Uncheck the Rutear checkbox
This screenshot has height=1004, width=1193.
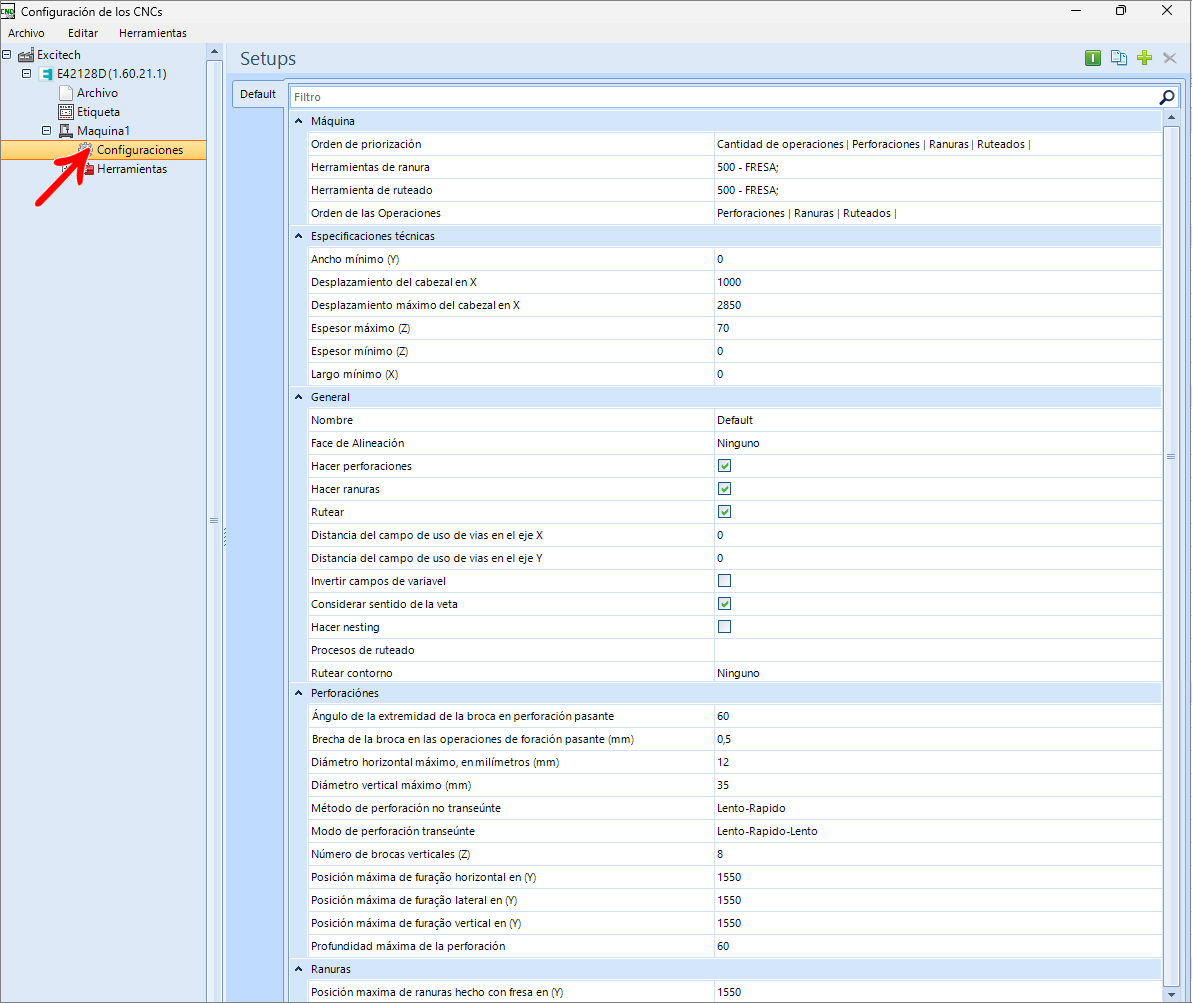click(x=724, y=511)
